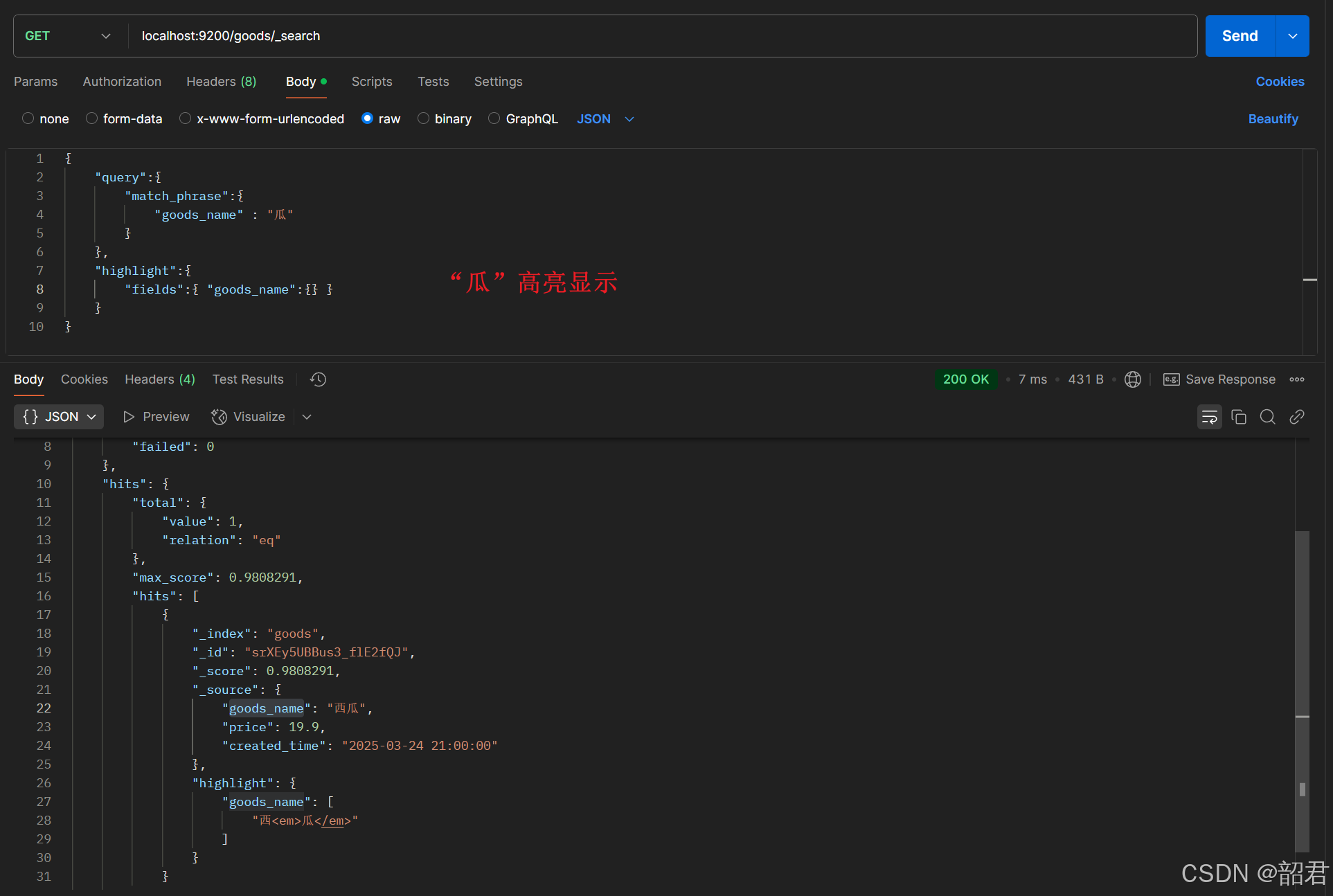Click the link icon in response toolbar
This screenshot has width=1333, height=896.
coord(1296,417)
